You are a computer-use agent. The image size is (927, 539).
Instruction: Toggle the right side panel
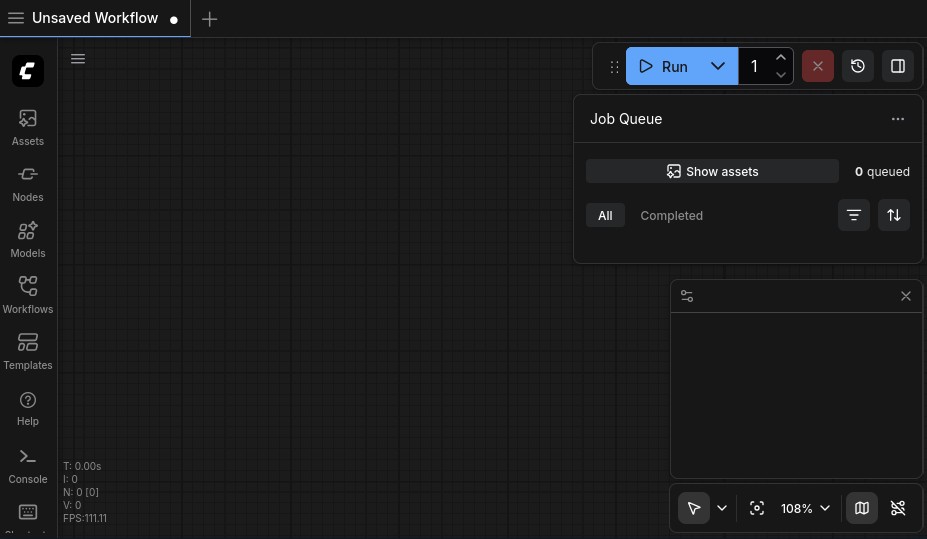point(898,66)
